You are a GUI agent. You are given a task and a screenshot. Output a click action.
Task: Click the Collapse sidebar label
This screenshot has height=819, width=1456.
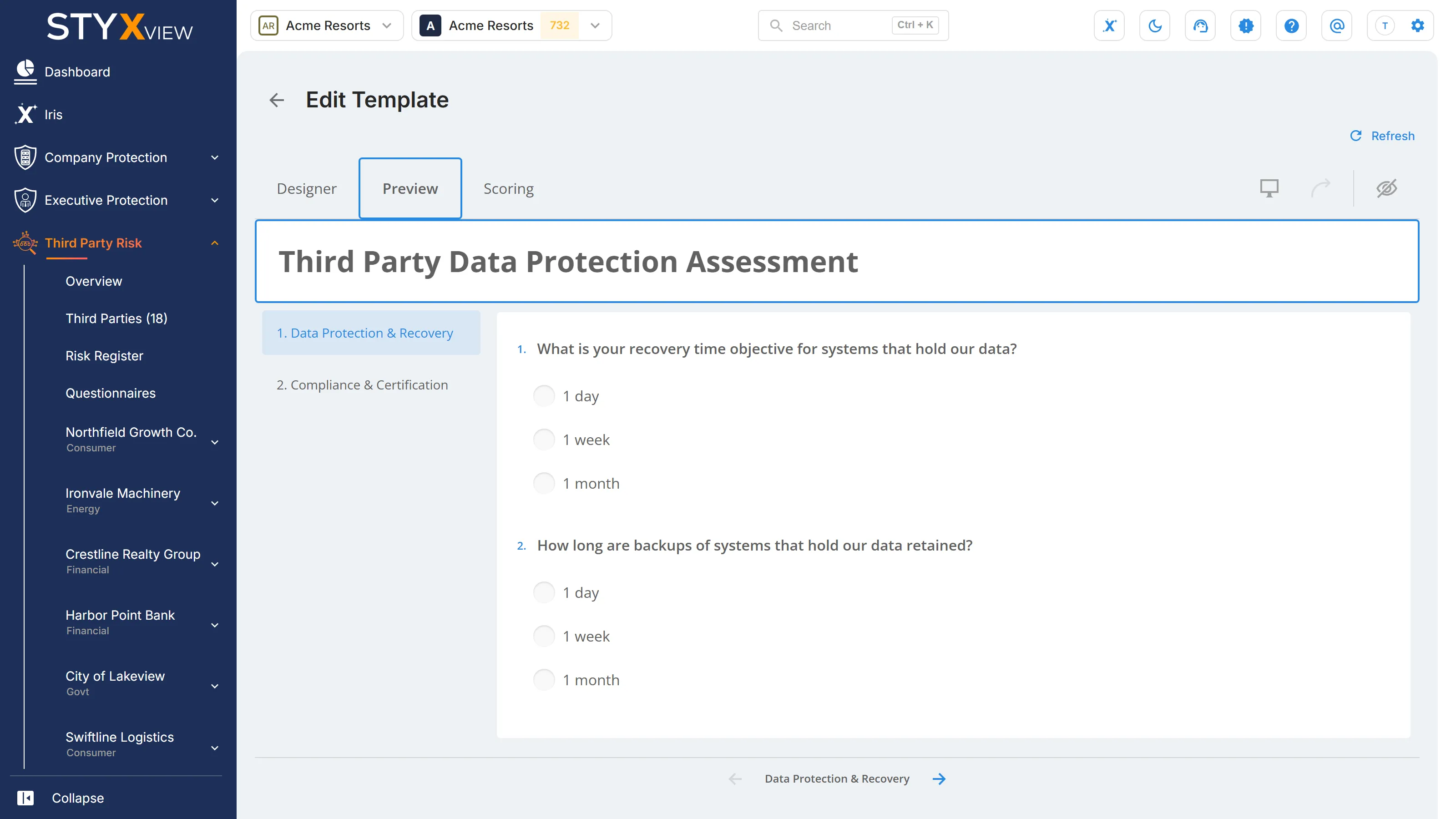pyautogui.click(x=78, y=798)
